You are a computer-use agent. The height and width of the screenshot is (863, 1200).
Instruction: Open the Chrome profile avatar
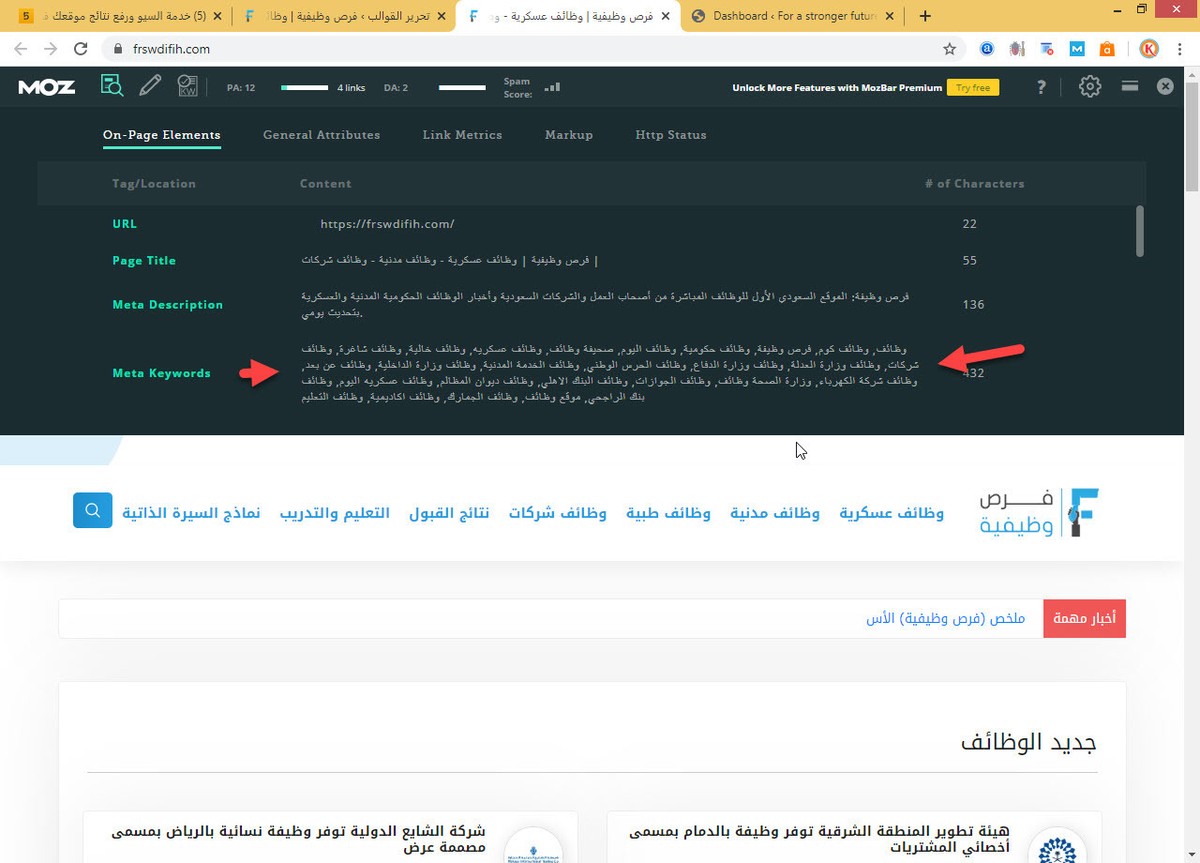[x=1149, y=48]
